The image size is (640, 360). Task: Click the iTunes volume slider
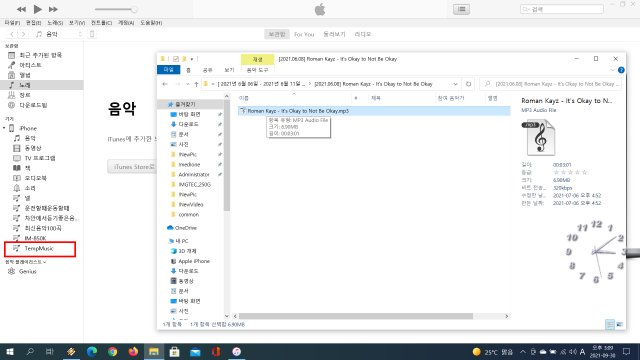[x=116, y=9]
